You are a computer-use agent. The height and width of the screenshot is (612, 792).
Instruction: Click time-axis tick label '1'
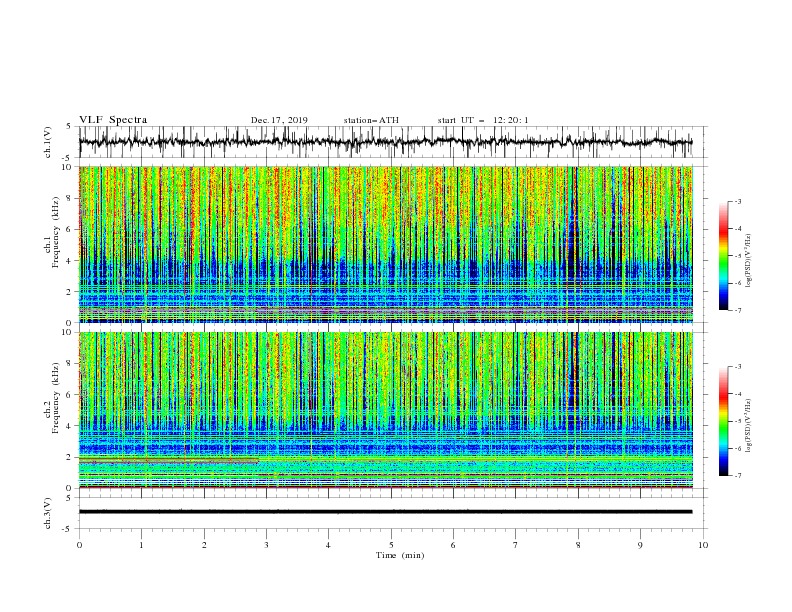[141, 545]
